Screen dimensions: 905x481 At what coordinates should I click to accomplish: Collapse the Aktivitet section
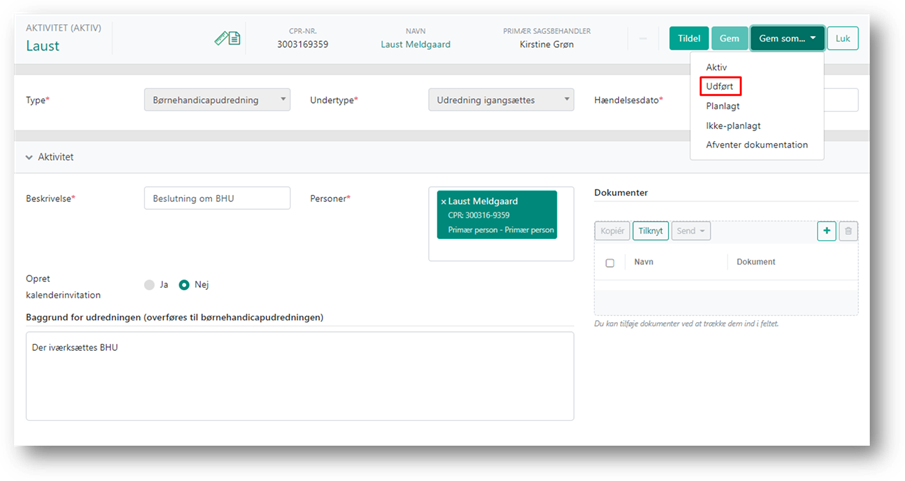[x=29, y=157]
